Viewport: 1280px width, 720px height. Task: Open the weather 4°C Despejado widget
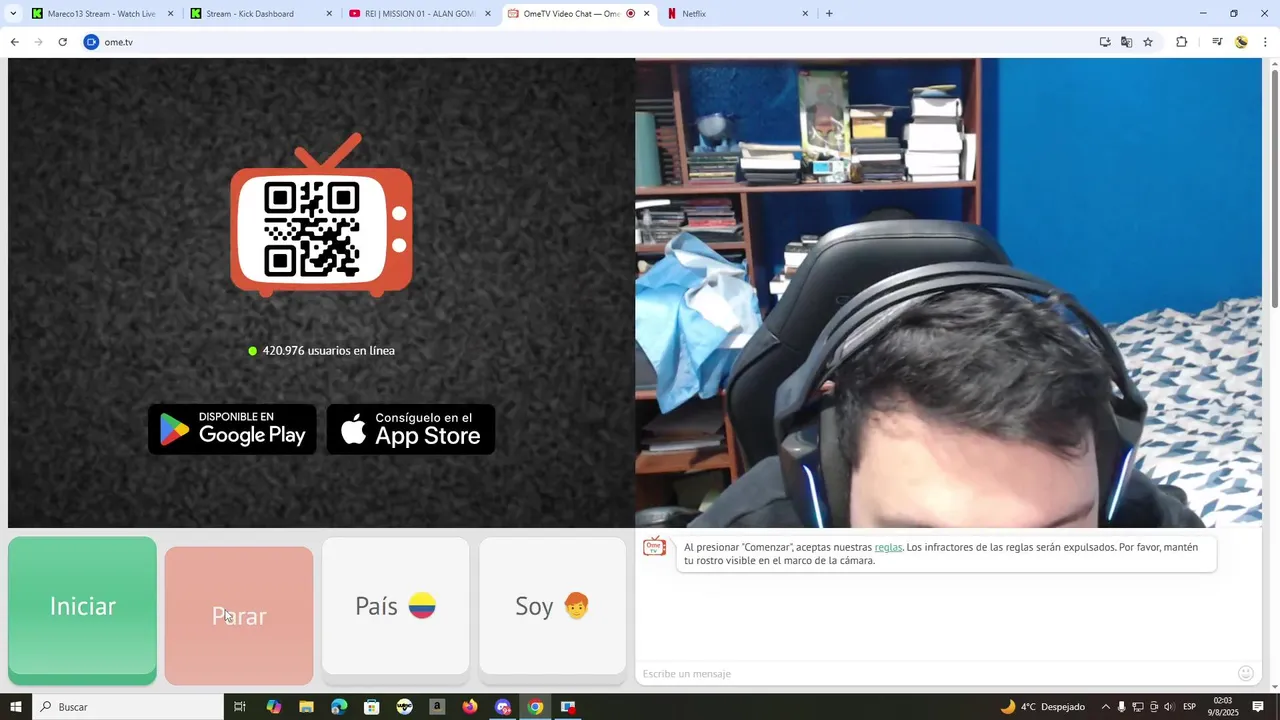pyautogui.click(x=1042, y=707)
